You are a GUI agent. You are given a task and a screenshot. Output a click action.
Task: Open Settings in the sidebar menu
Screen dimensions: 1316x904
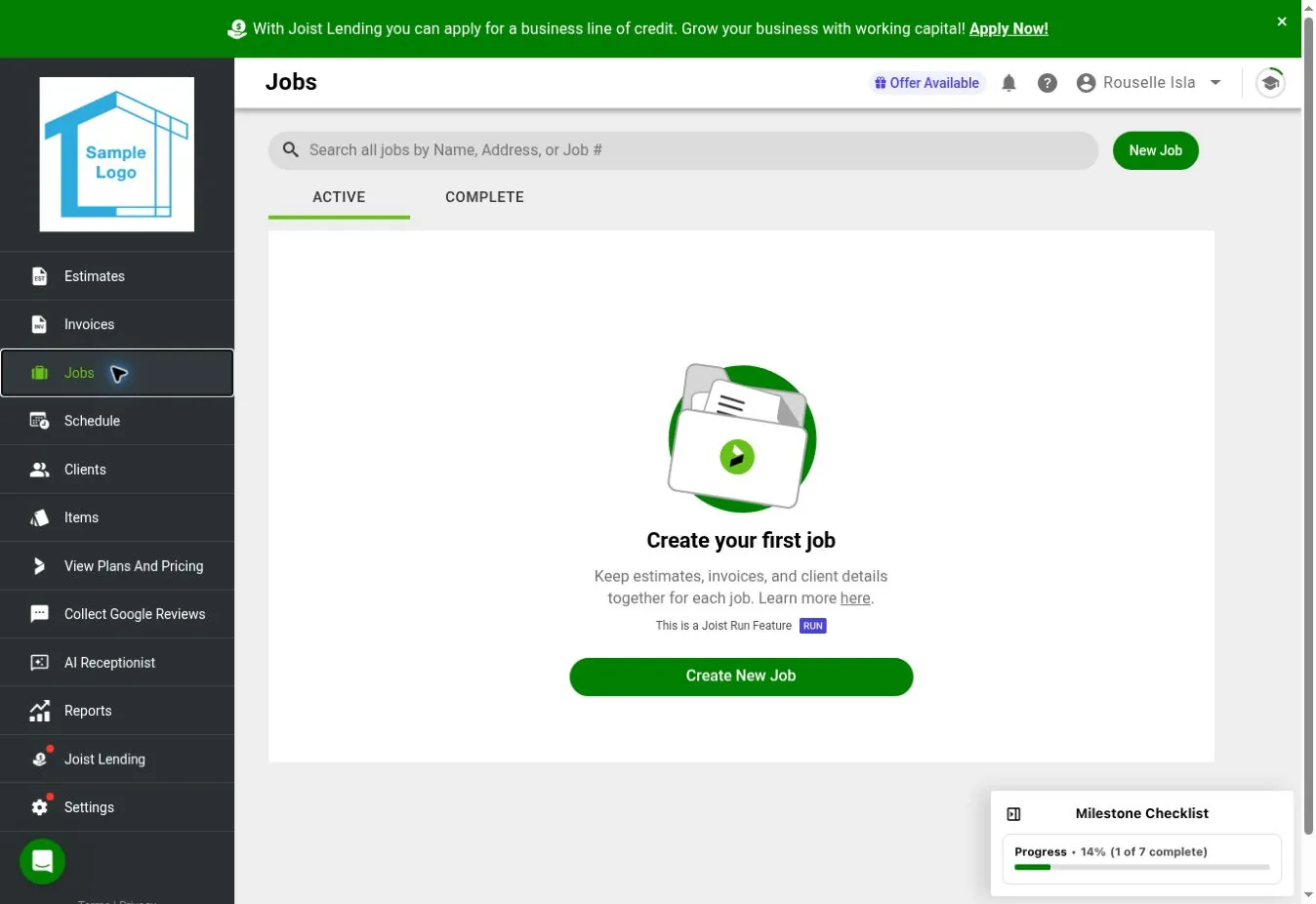[x=117, y=807]
